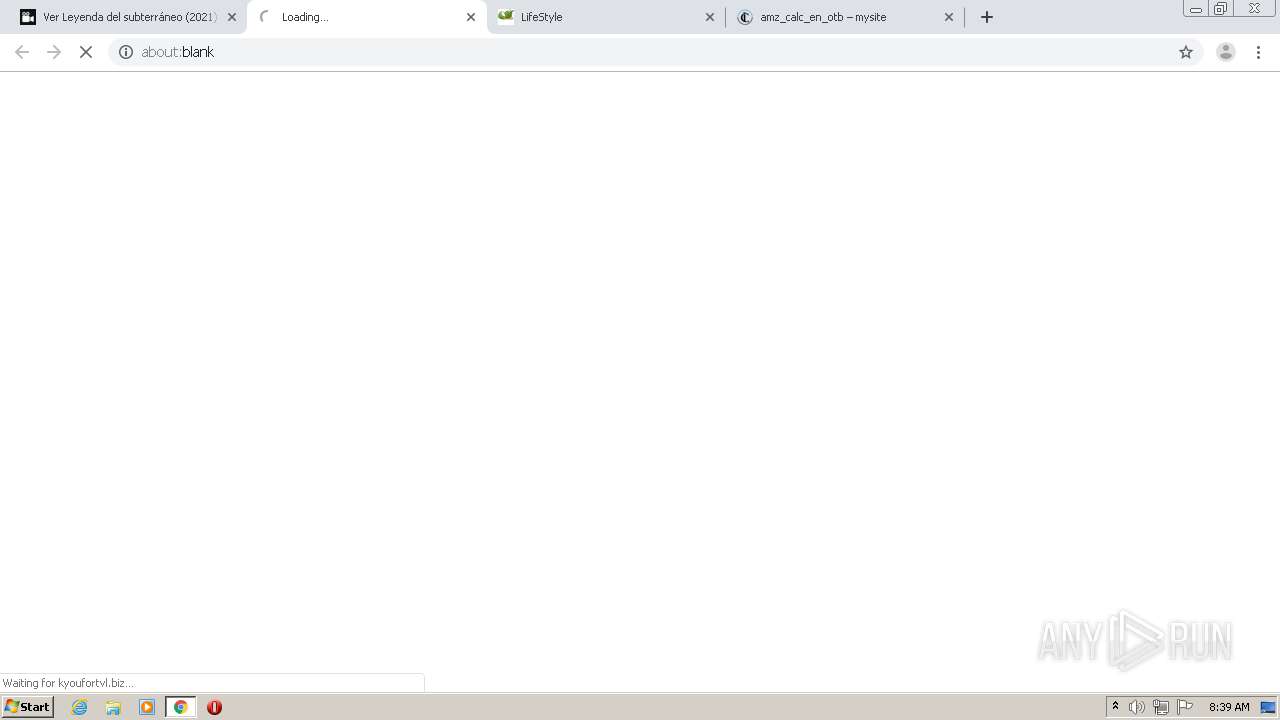Image resolution: width=1280 pixels, height=720 pixels.
Task: Launch Internet Explorer from taskbar
Action: click(80, 707)
